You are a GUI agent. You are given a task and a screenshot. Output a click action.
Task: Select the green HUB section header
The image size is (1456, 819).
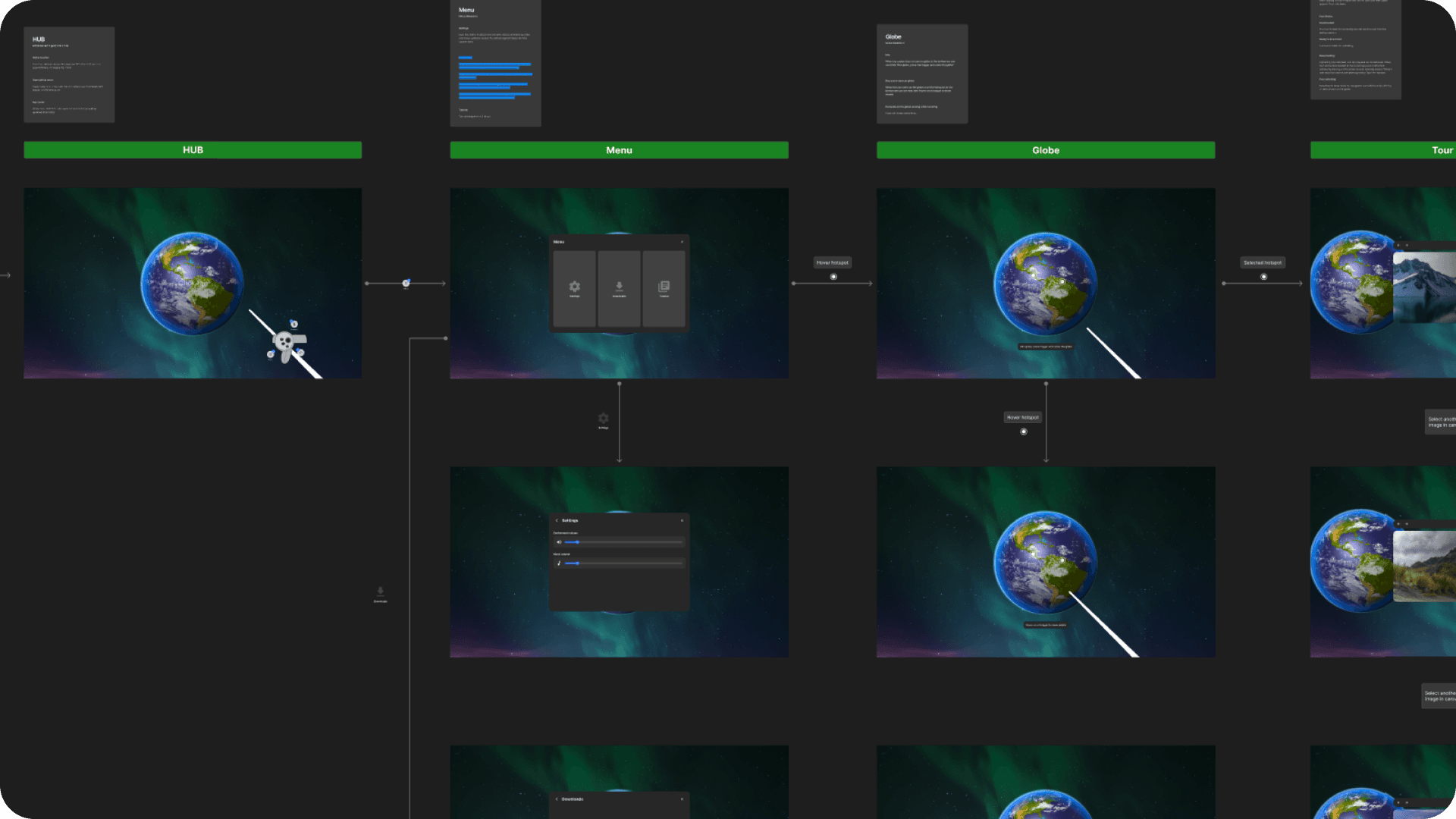point(193,150)
